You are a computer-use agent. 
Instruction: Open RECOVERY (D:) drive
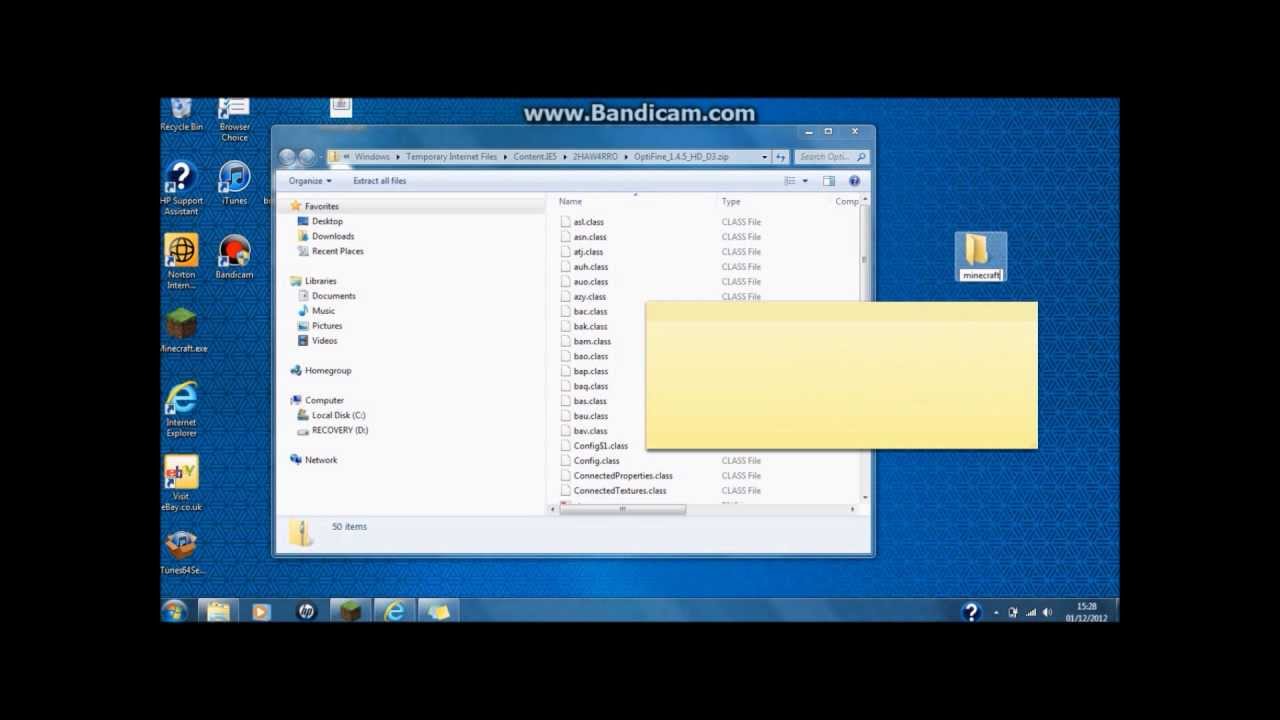(x=339, y=430)
